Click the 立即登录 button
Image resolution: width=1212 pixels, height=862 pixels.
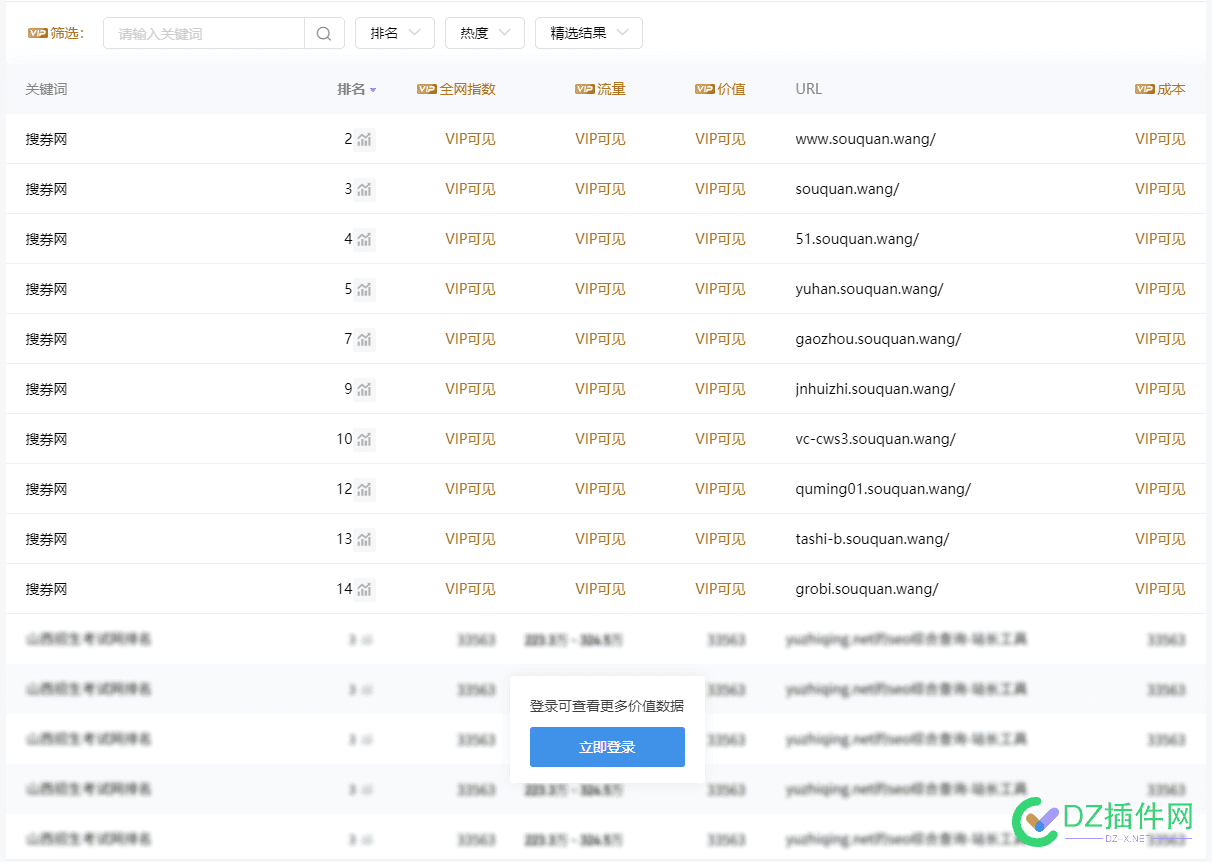click(x=607, y=747)
